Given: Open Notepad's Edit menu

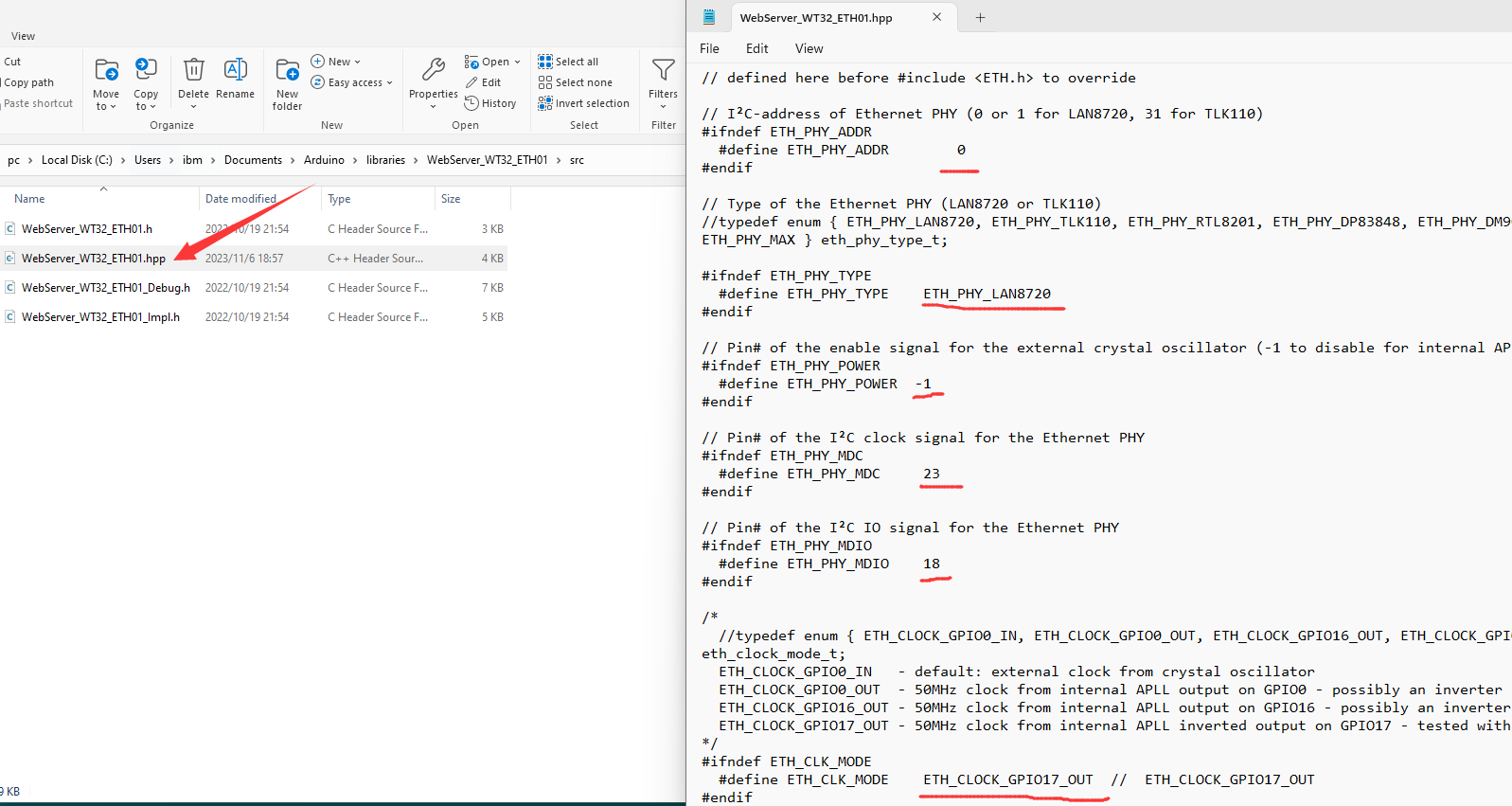Looking at the screenshot, I should pyautogui.click(x=756, y=48).
